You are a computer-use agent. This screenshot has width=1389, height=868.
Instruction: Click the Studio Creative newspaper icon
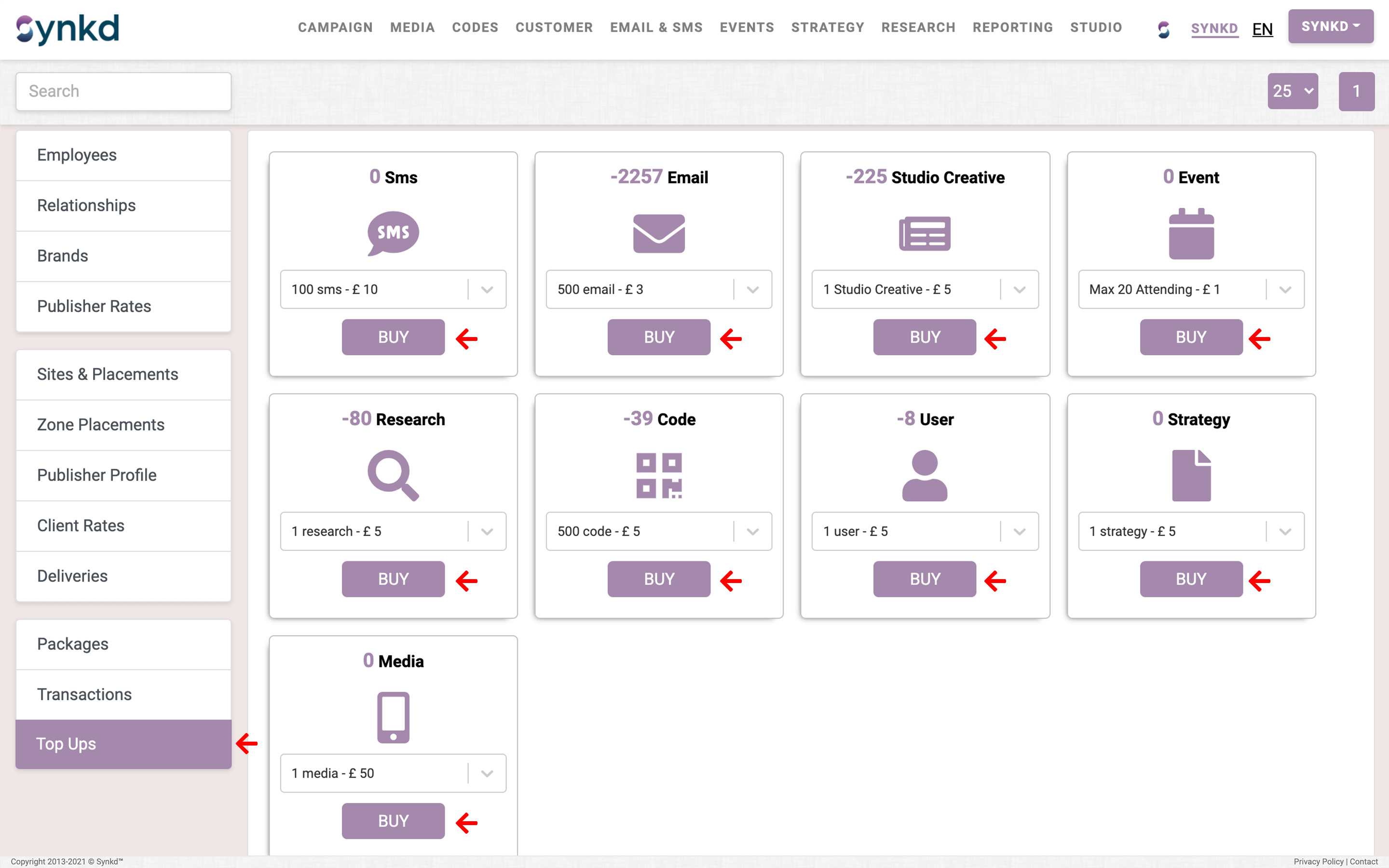pyautogui.click(x=924, y=233)
